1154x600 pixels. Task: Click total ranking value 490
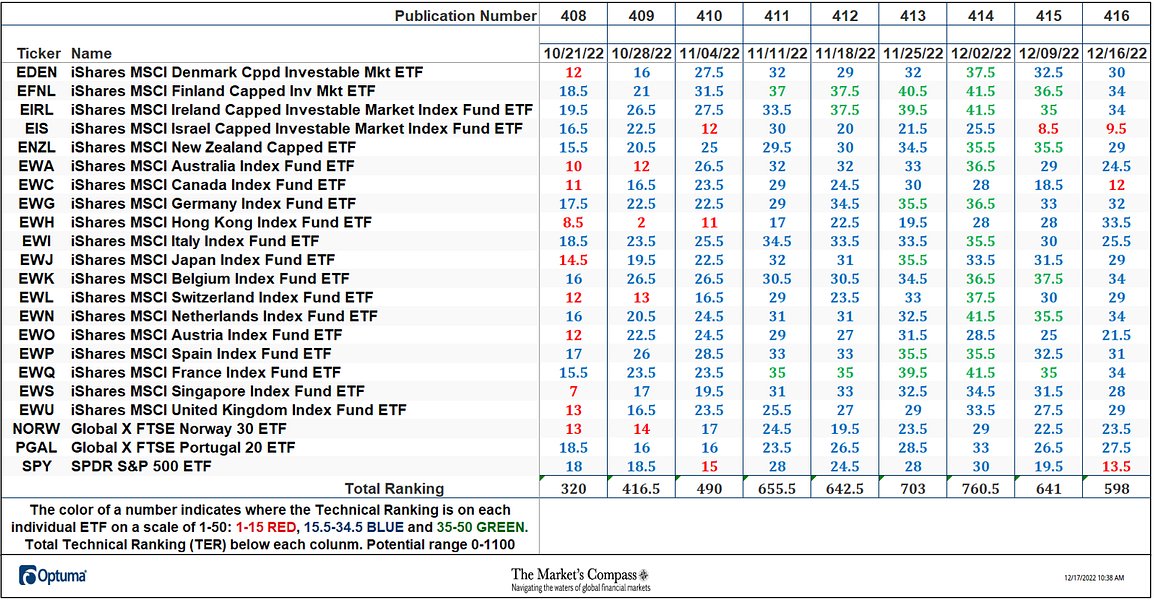tap(709, 489)
